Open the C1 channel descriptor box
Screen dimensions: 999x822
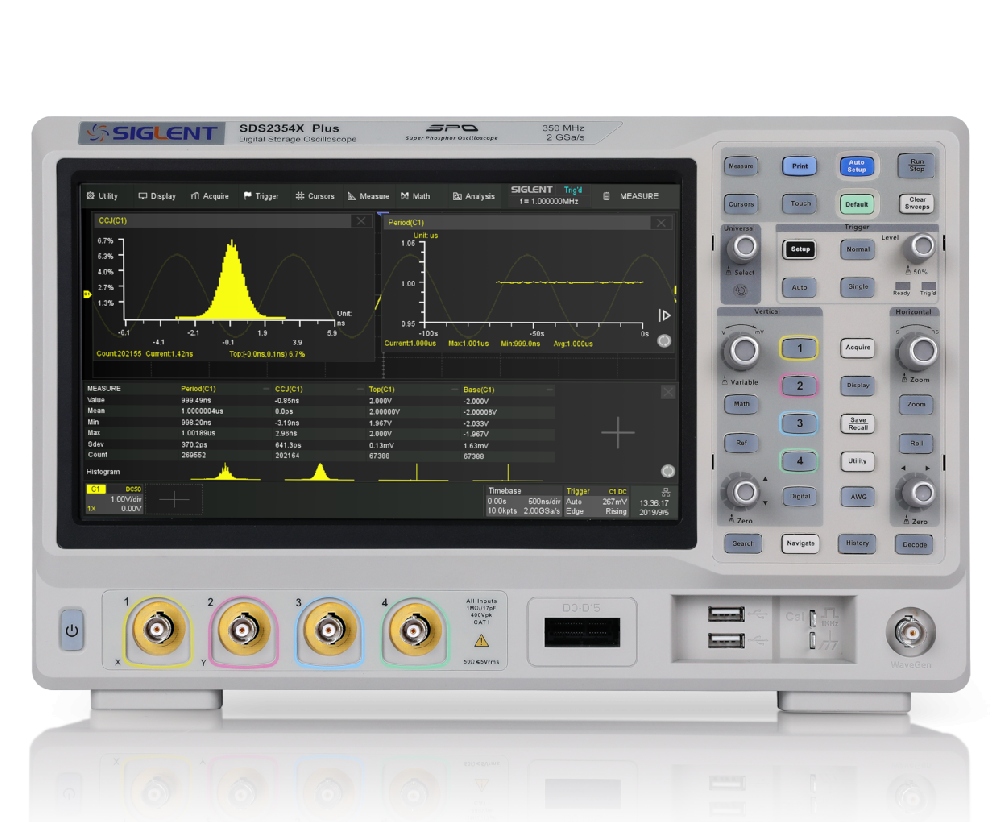click(115, 499)
